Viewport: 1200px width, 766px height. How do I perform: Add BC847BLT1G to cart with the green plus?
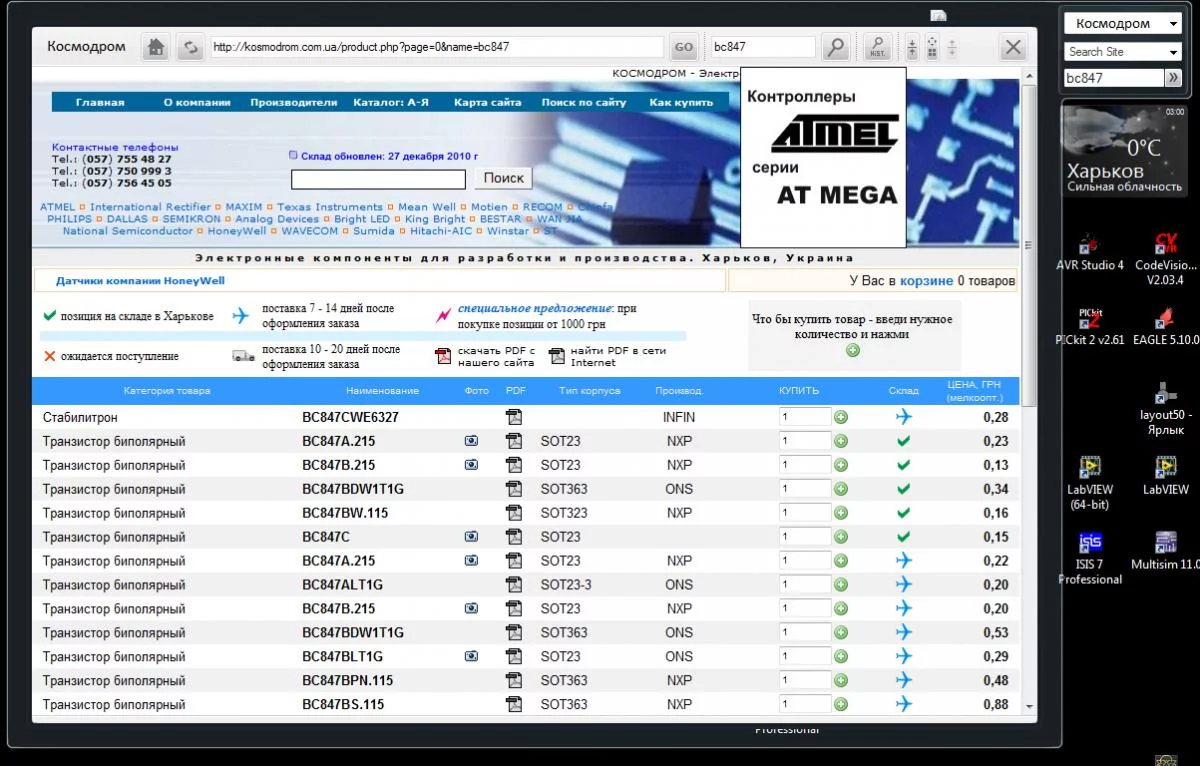pos(841,657)
